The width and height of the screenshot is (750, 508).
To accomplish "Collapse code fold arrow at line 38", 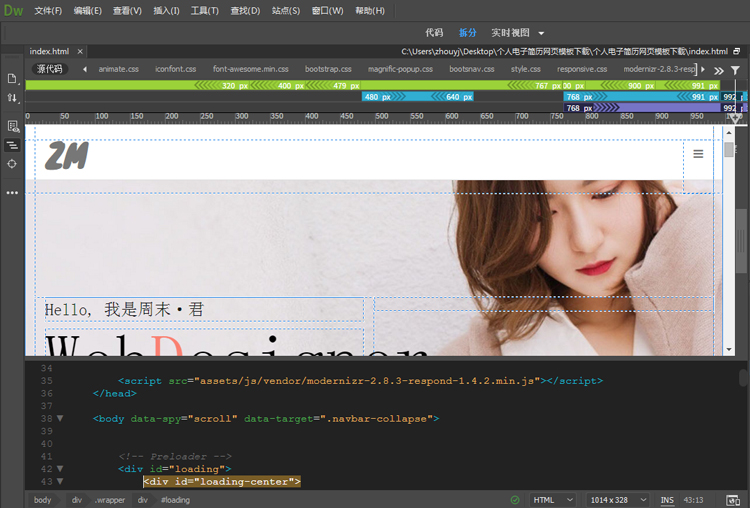I will [x=60, y=419].
